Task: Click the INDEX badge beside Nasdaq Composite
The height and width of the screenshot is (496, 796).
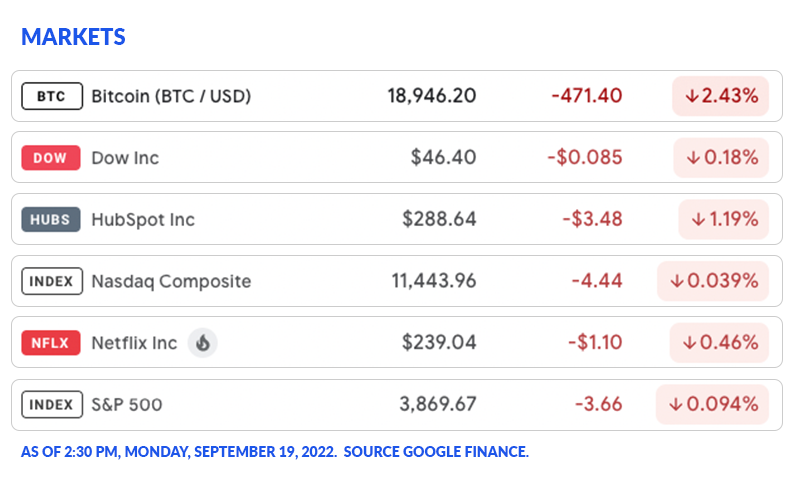Action: click(x=51, y=281)
